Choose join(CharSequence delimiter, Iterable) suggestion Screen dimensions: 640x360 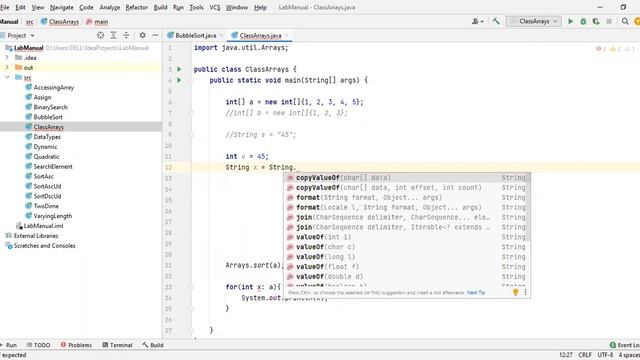point(405,227)
